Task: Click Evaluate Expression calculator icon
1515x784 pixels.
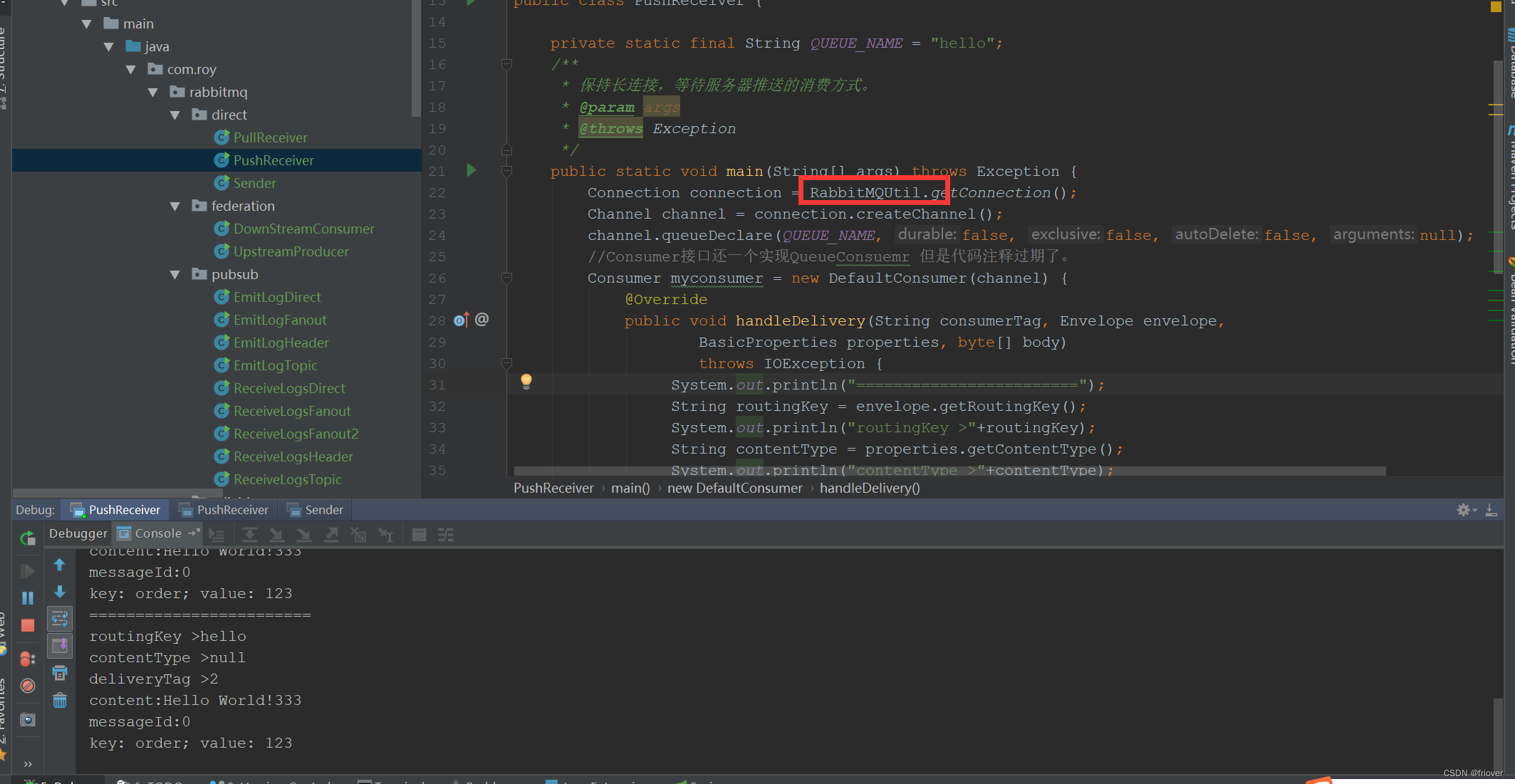Action: (420, 535)
